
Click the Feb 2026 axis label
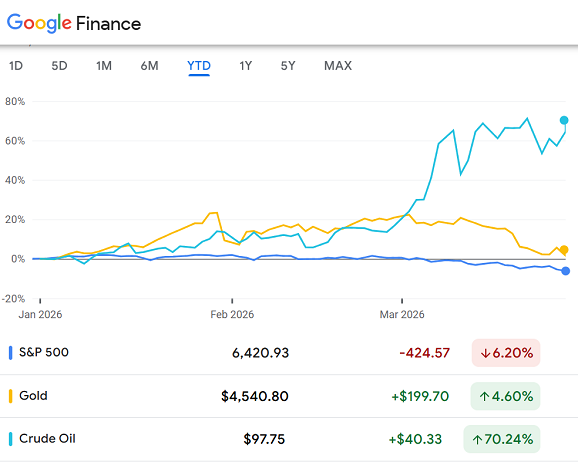[232, 315]
